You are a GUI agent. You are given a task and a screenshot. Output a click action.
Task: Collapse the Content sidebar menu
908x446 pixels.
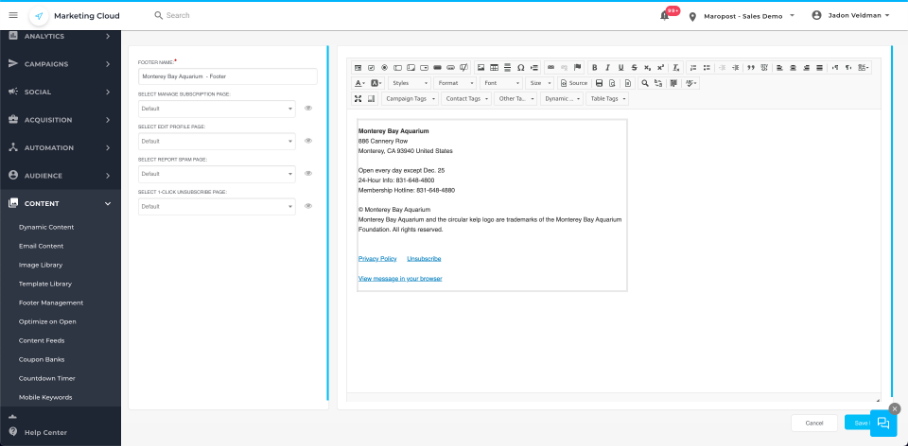[x=60, y=204]
